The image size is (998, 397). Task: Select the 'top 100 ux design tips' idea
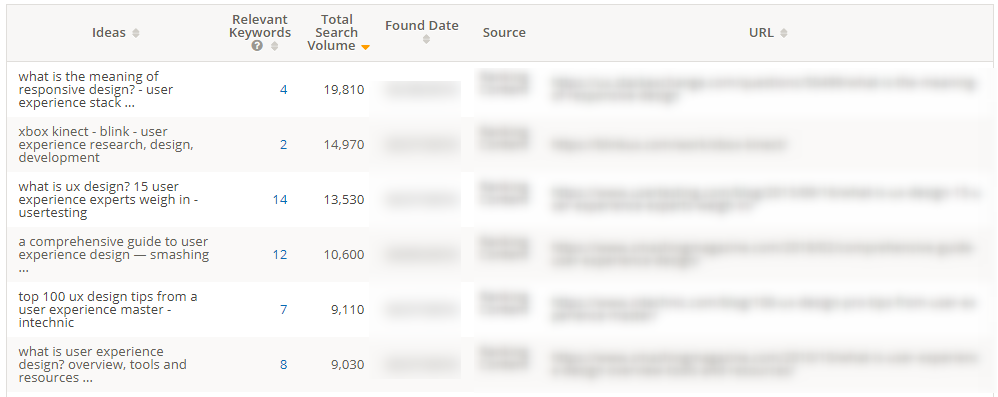(x=108, y=310)
